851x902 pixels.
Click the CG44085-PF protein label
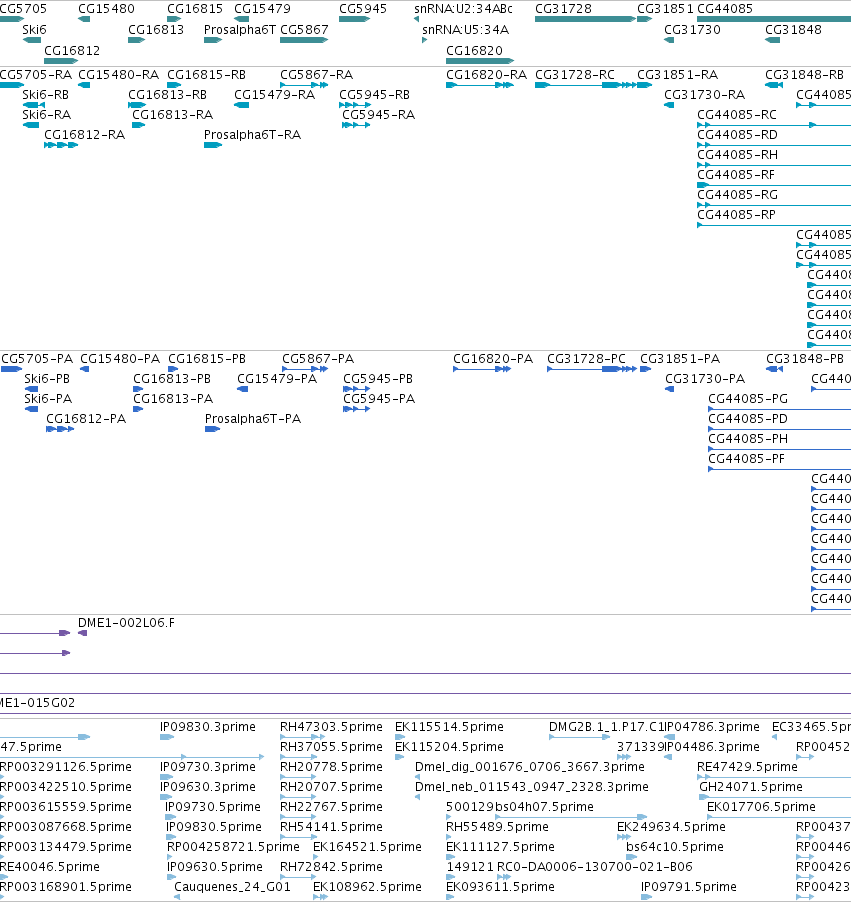746,458
